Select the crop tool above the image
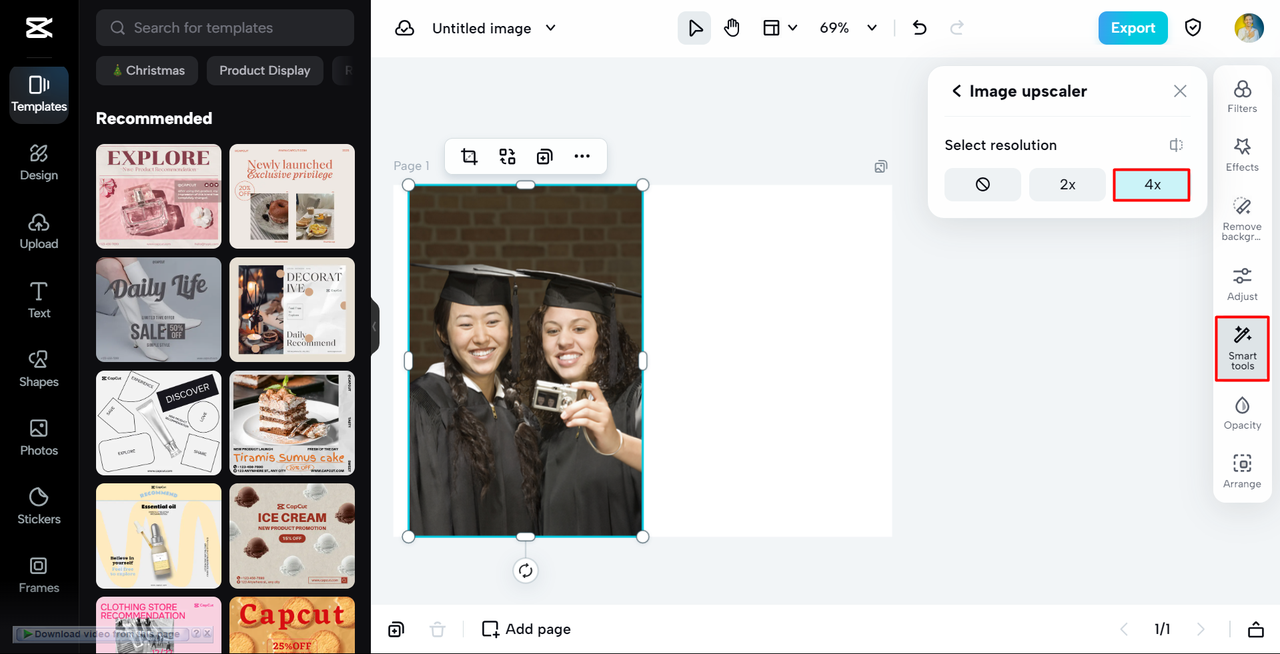The image size is (1280, 654). pos(469,156)
